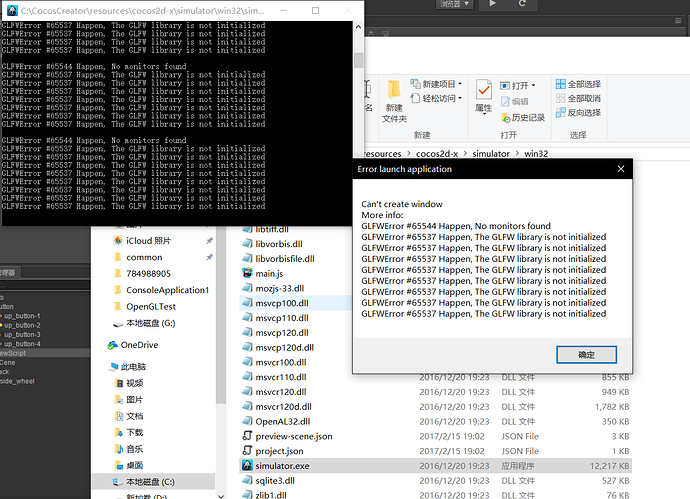Click the cocos2d-x breadcrumb in the address bar
This screenshot has height=499, width=690.
437,154
